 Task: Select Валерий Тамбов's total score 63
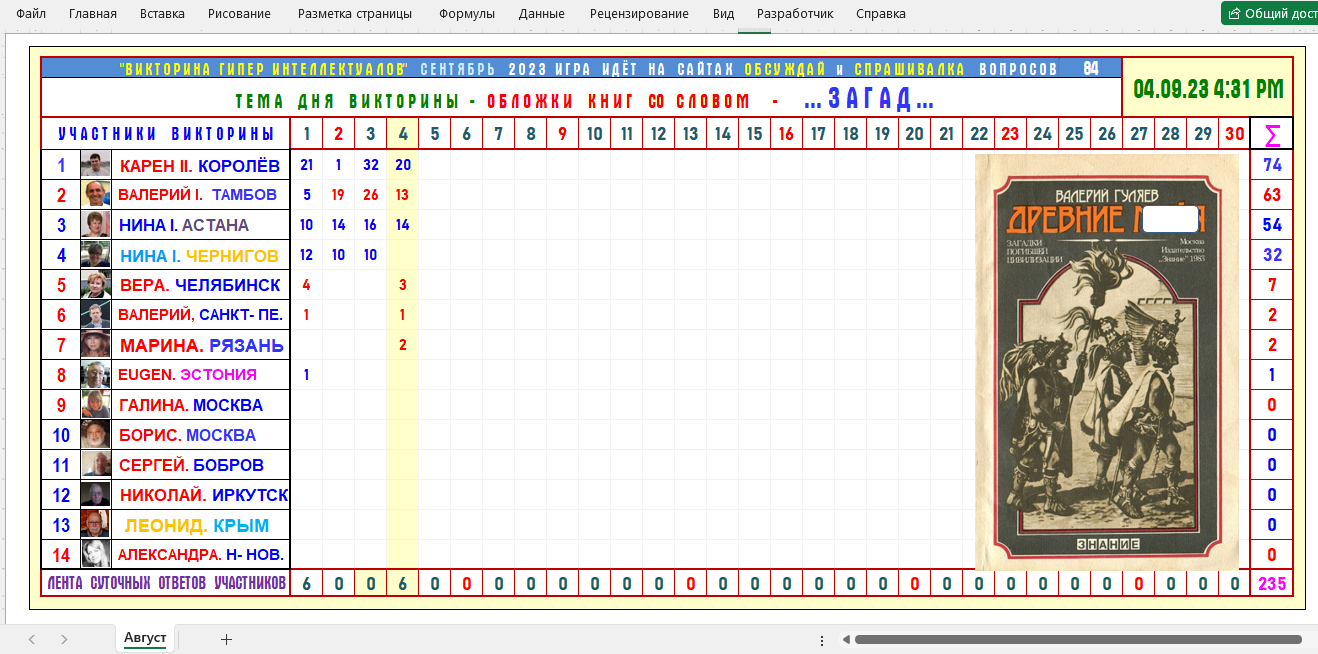pos(1272,195)
